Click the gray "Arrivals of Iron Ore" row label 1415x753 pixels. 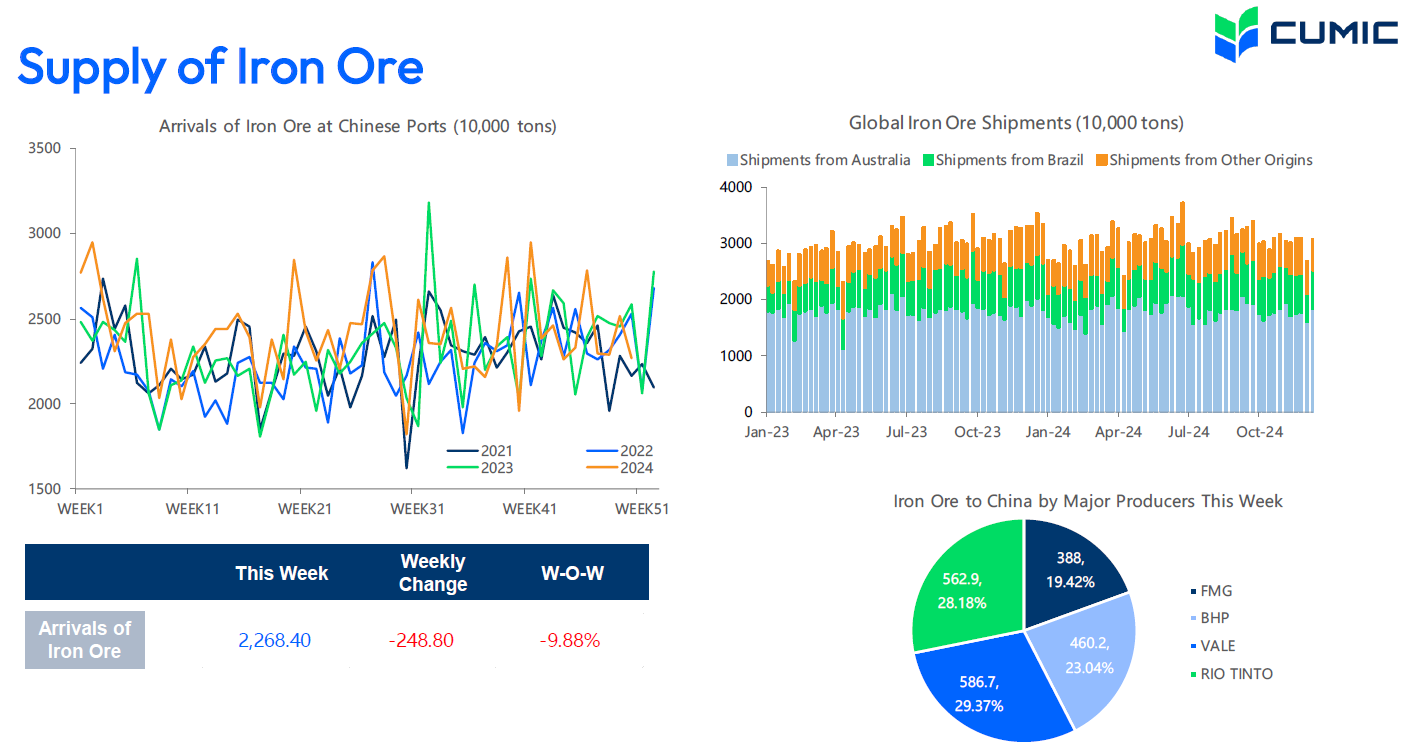tap(85, 640)
